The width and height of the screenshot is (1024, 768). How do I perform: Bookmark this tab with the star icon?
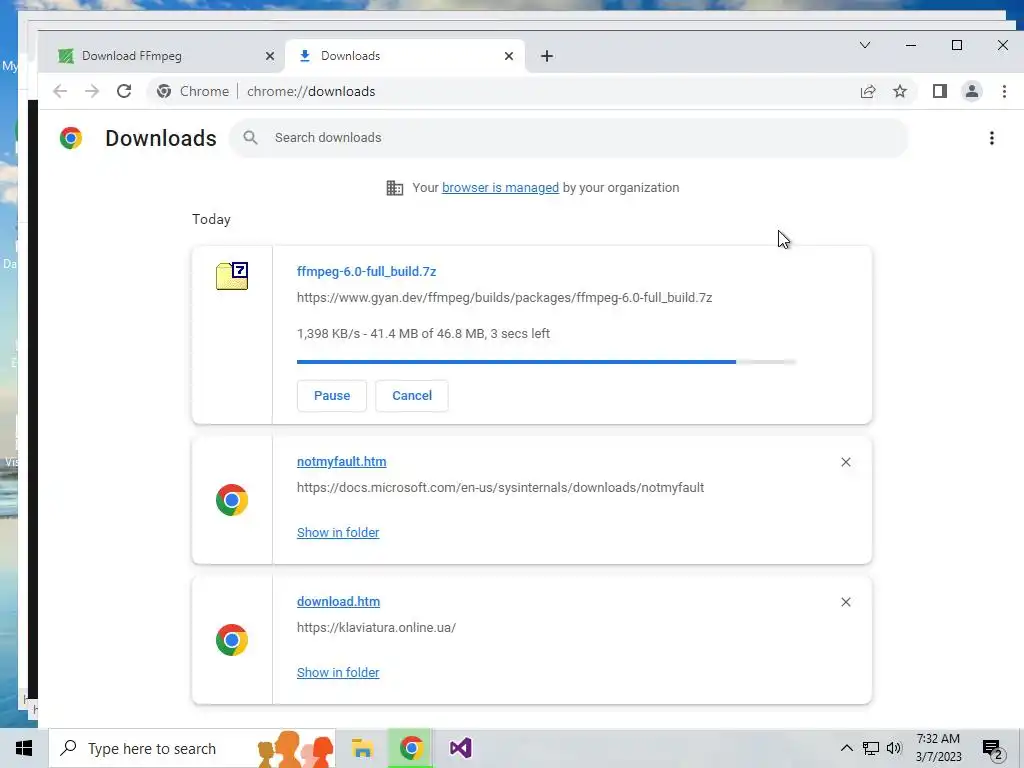pyautogui.click(x=900, y=91)
